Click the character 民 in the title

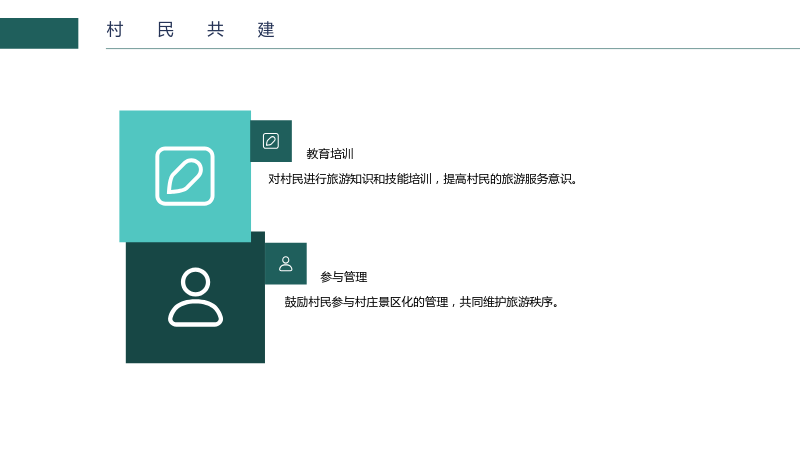165,30
